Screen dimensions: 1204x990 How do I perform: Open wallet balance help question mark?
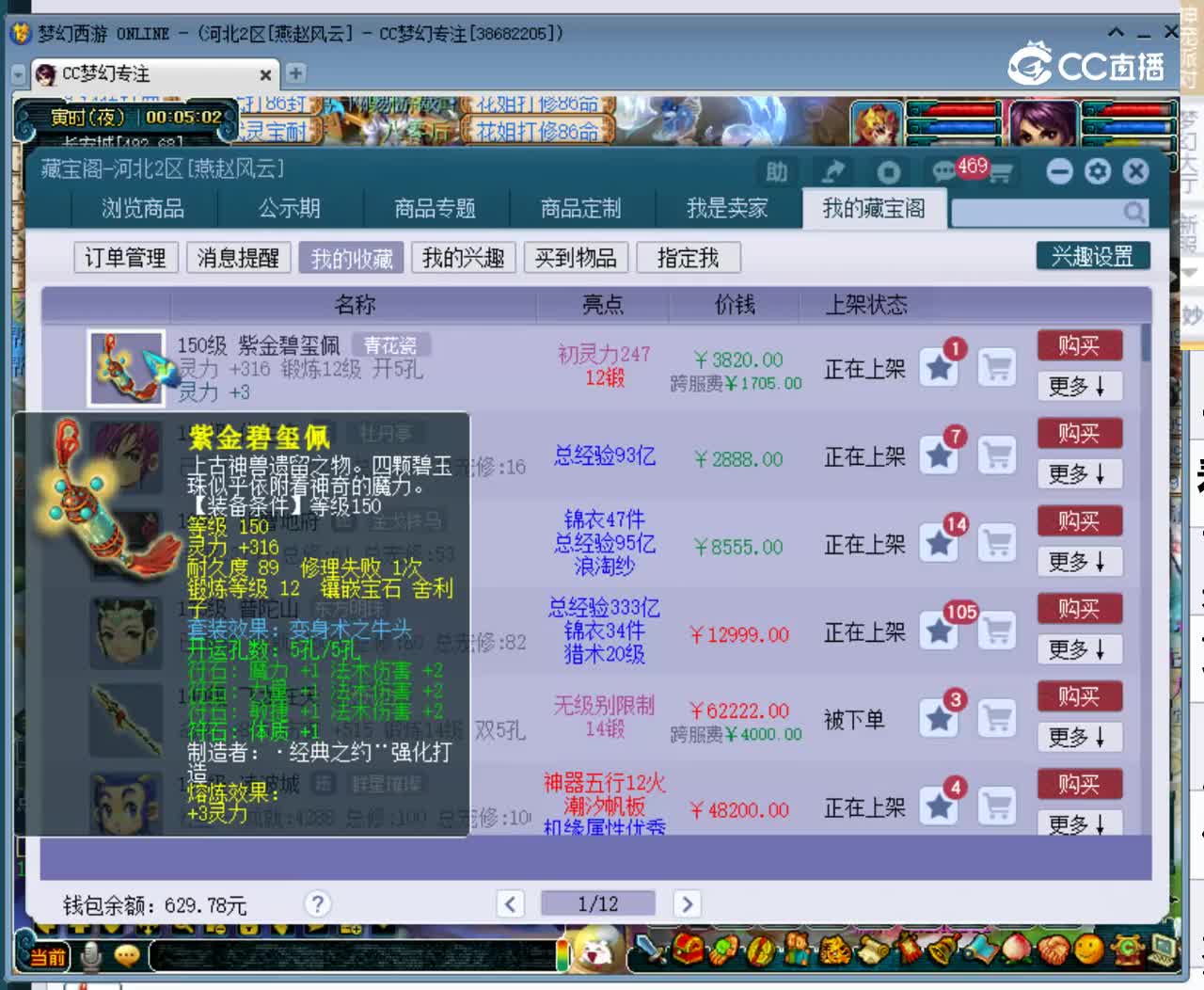point(318,904)
